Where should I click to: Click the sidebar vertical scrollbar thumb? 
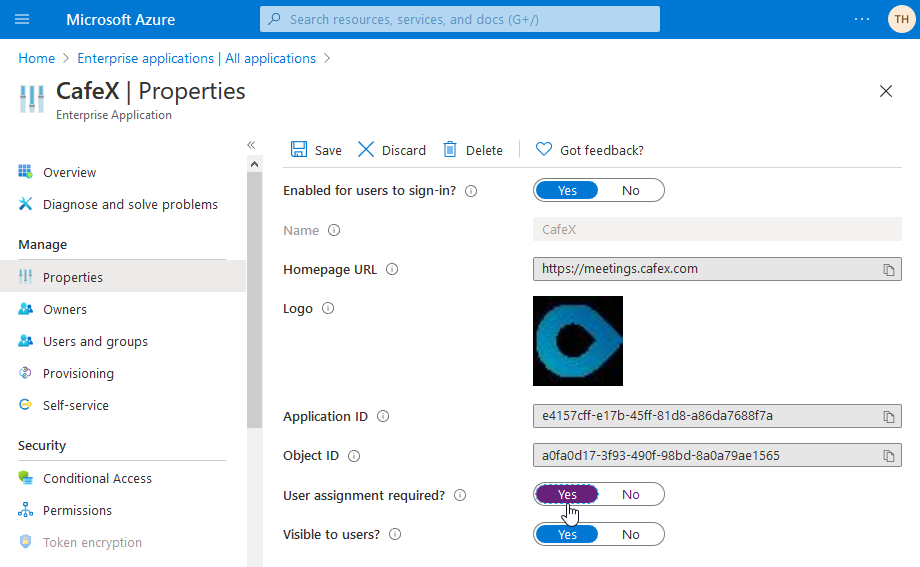click(x=254, y=299)
